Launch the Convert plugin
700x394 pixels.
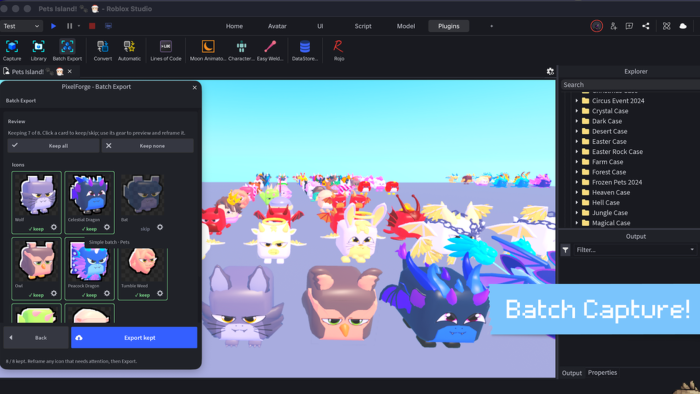(103, 50)
